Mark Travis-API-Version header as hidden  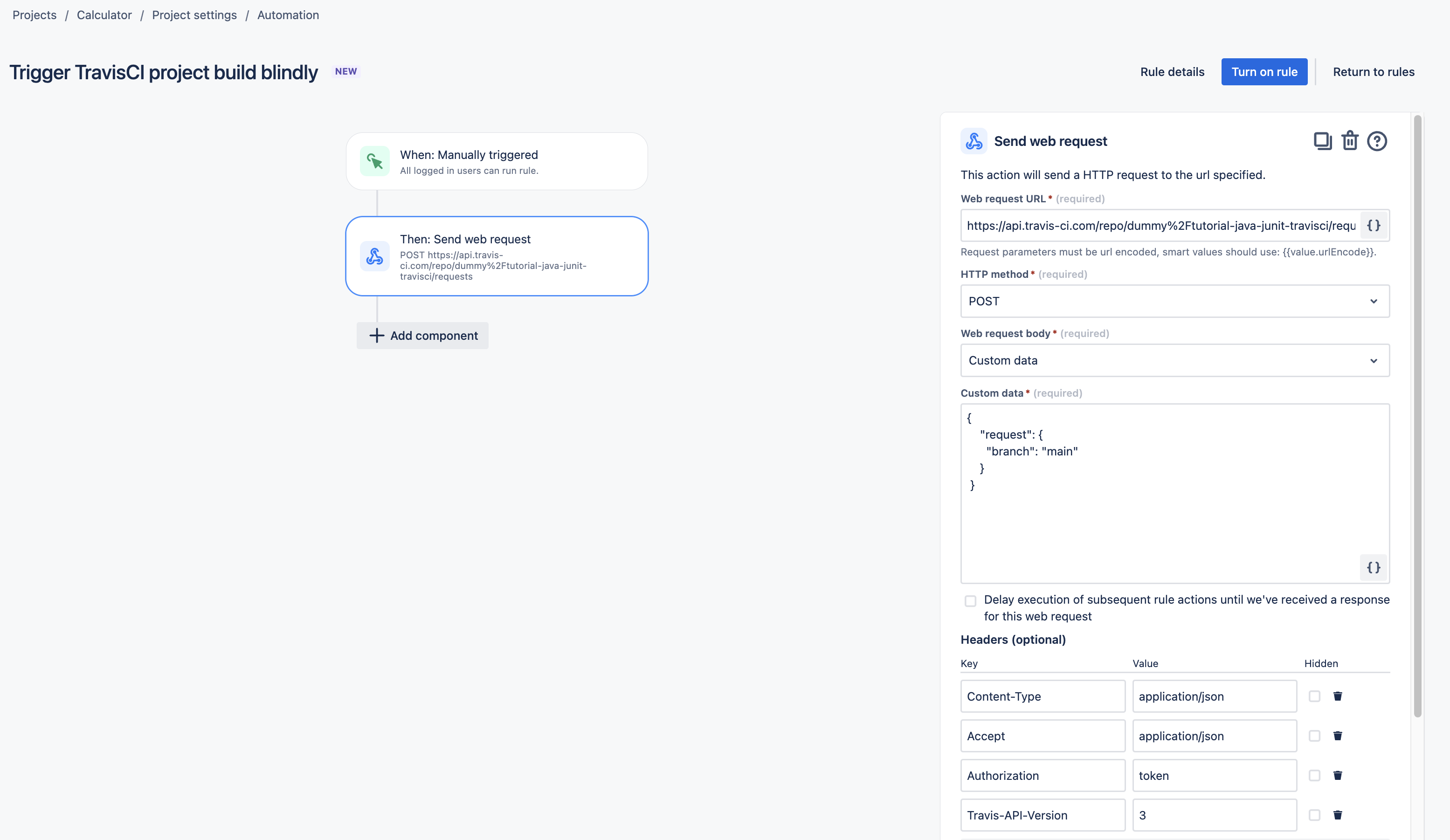[1315, 815]
